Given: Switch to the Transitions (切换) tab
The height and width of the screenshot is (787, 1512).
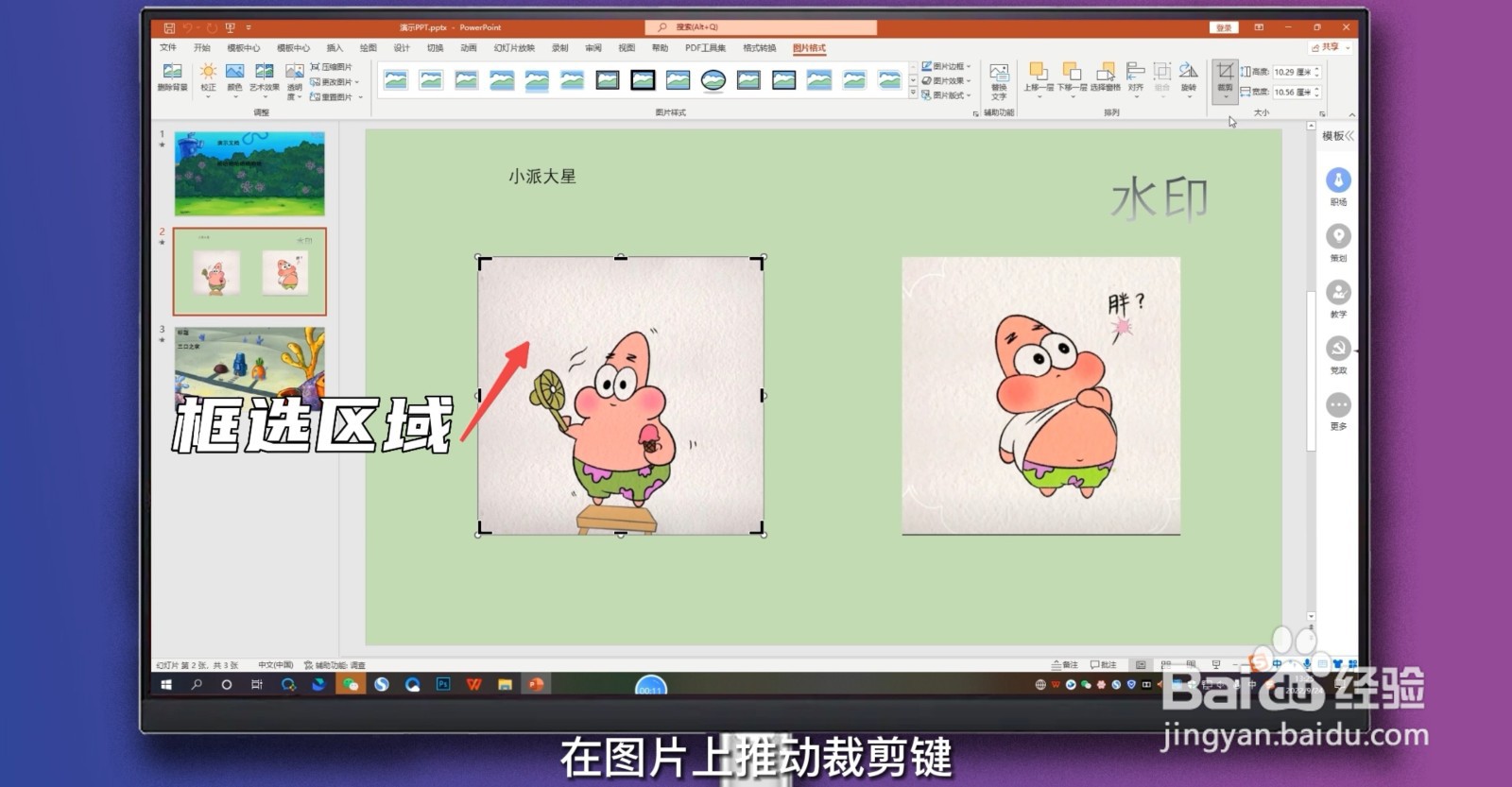Looking at the screenshot, I should pyautogui.click(x=435, y=47).
